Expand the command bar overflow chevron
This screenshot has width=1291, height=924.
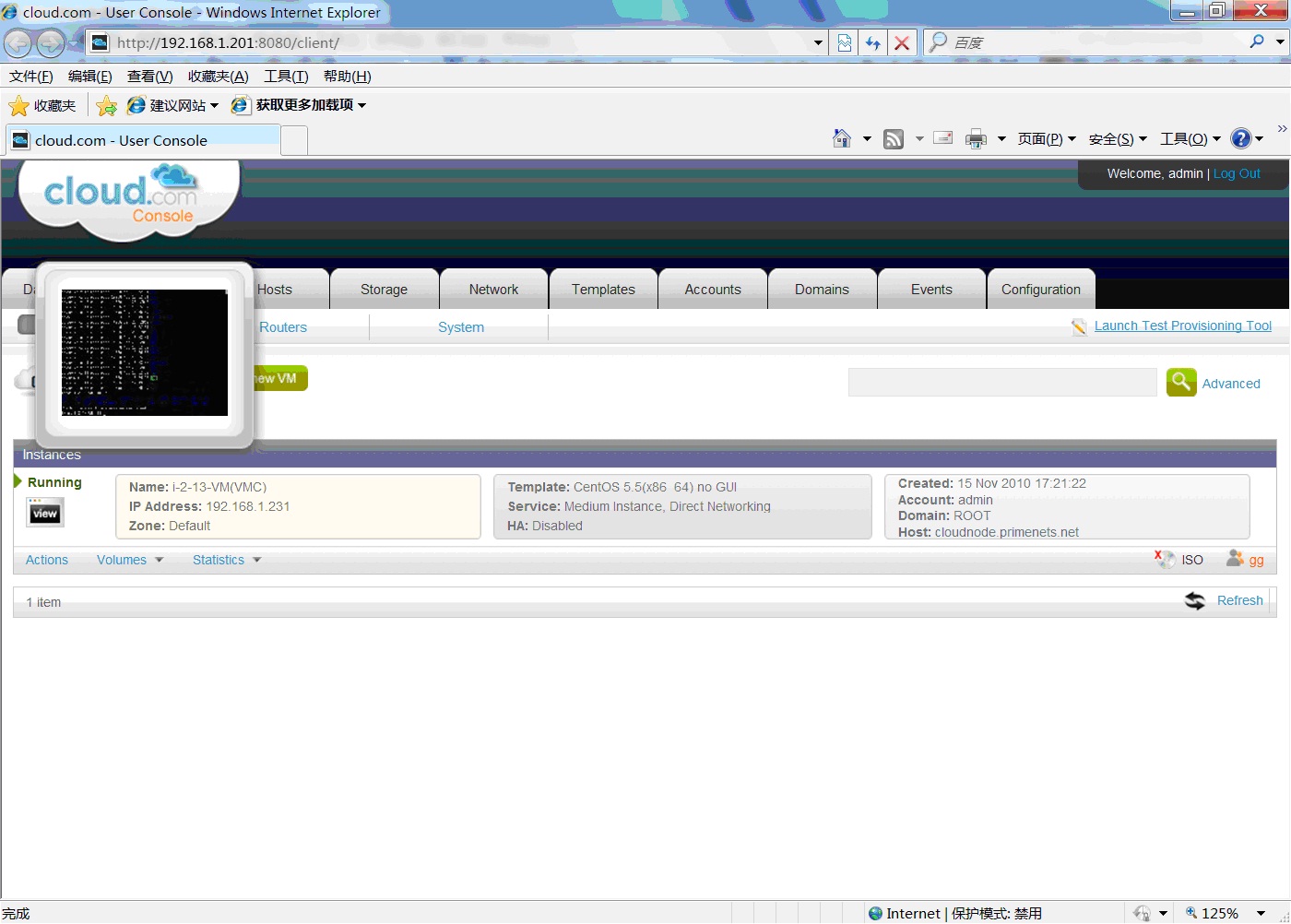[1282, 128]
